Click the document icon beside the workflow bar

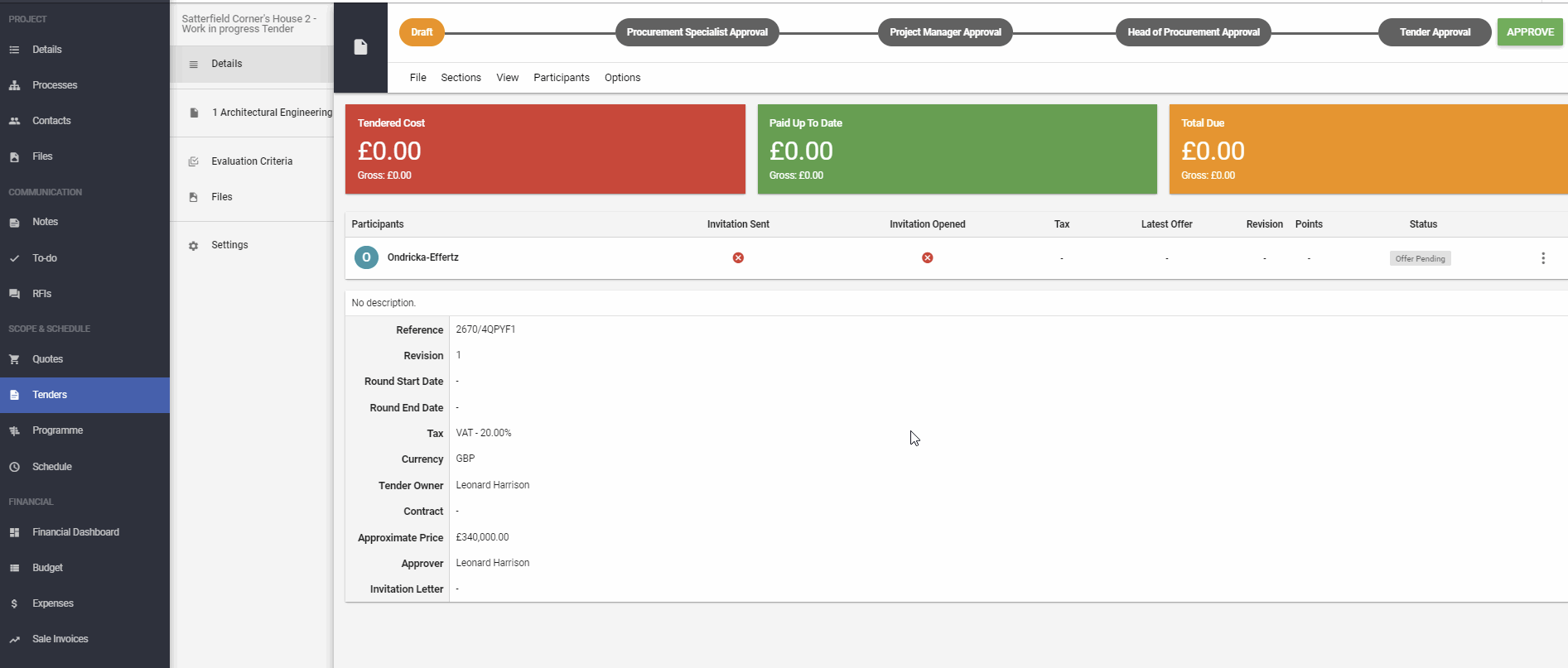360,47
